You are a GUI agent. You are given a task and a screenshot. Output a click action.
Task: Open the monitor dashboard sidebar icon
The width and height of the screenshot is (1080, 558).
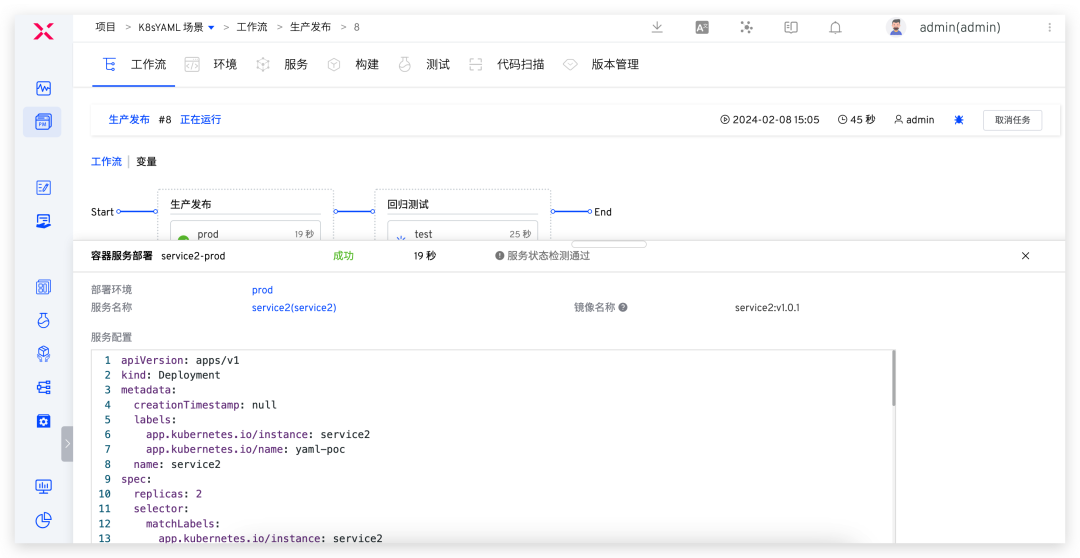coord(43,486)
